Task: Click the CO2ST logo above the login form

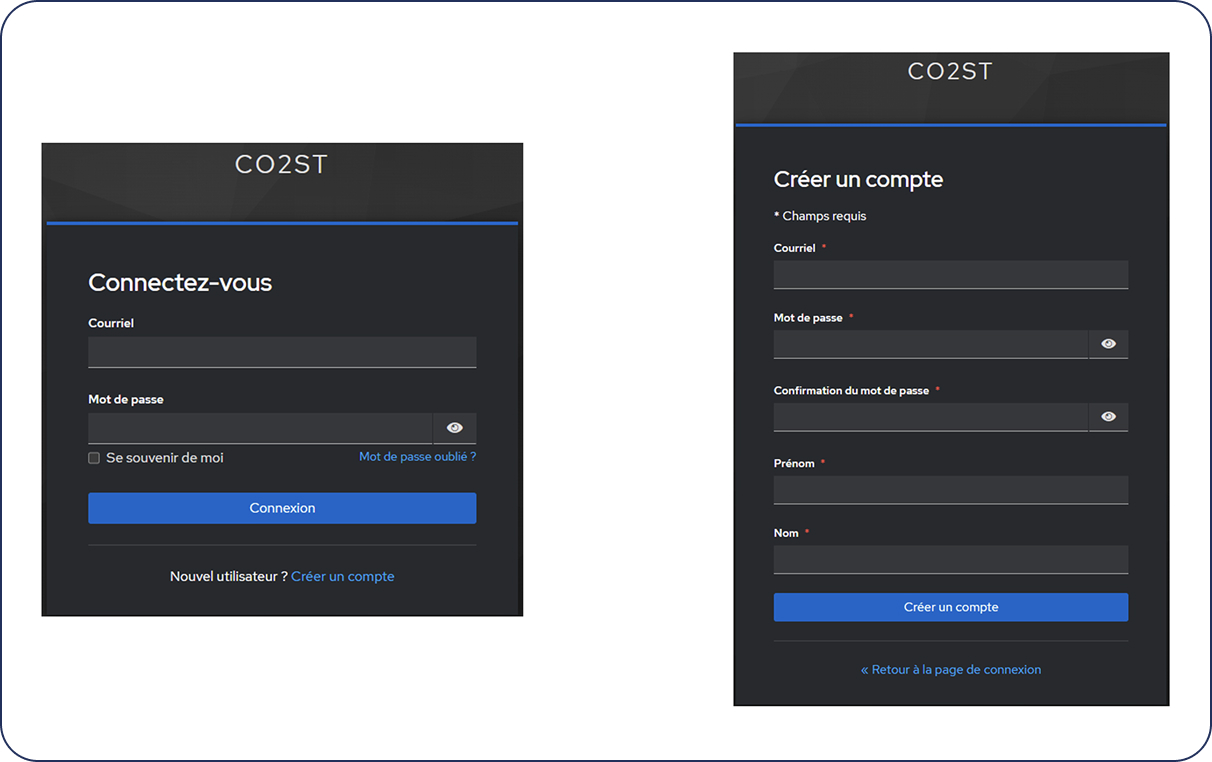Action: coord(281,165)
